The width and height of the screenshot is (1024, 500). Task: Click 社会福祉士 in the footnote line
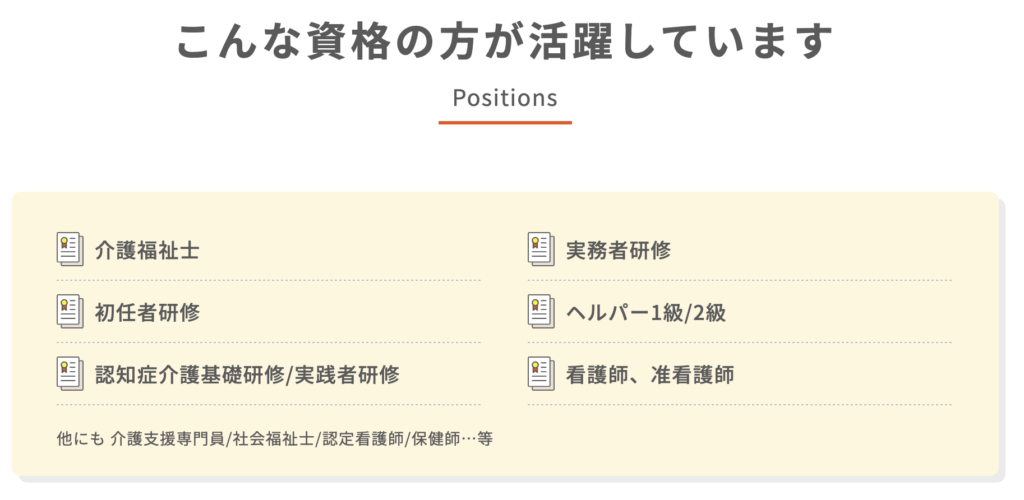pyautogui.click(x=273, y=438)
